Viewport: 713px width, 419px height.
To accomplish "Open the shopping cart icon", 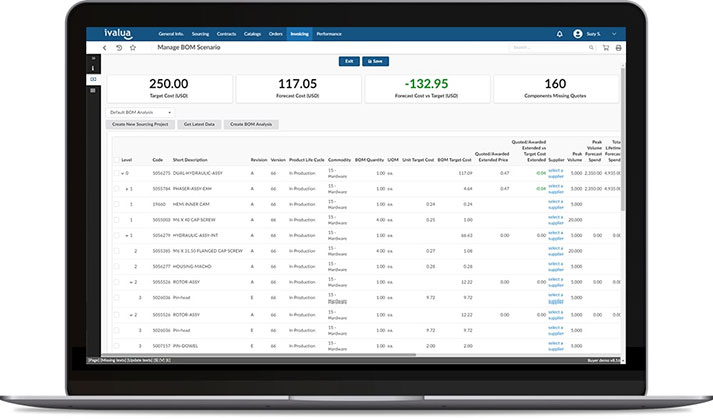I will tap(606, 48).
